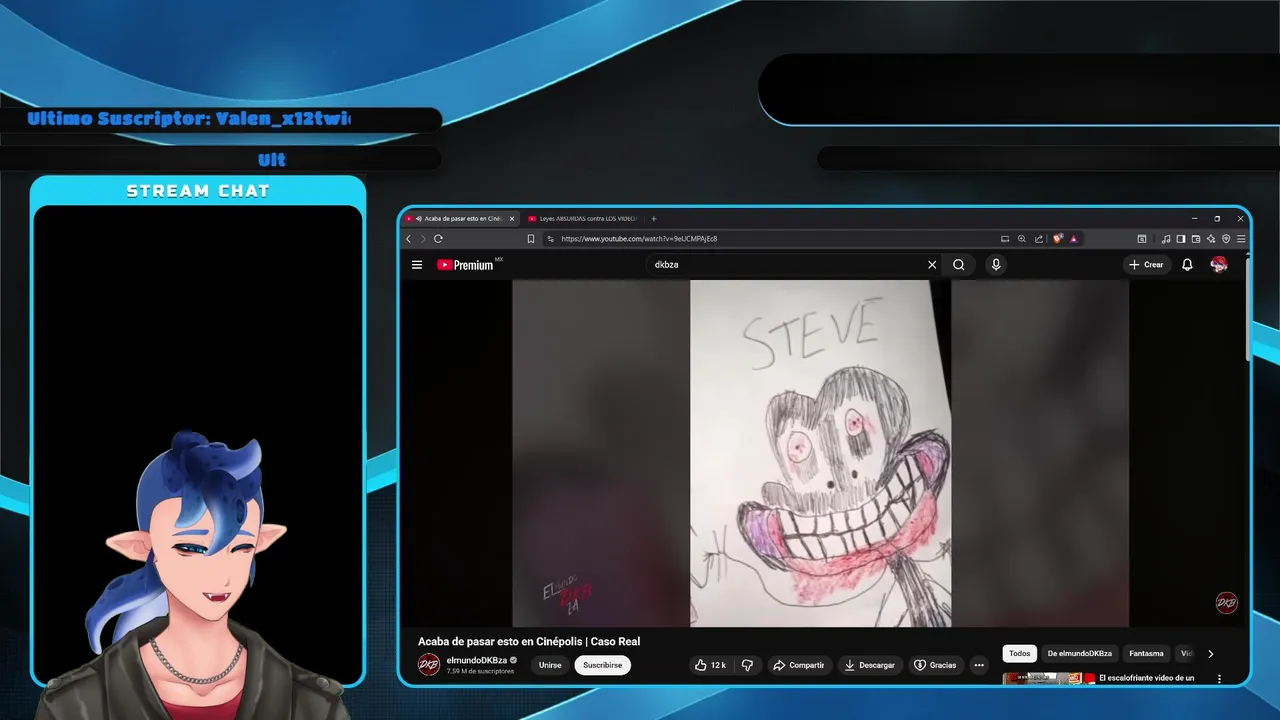
Task: Open media controls music note icon
Action: click(x=1166, y=239)
